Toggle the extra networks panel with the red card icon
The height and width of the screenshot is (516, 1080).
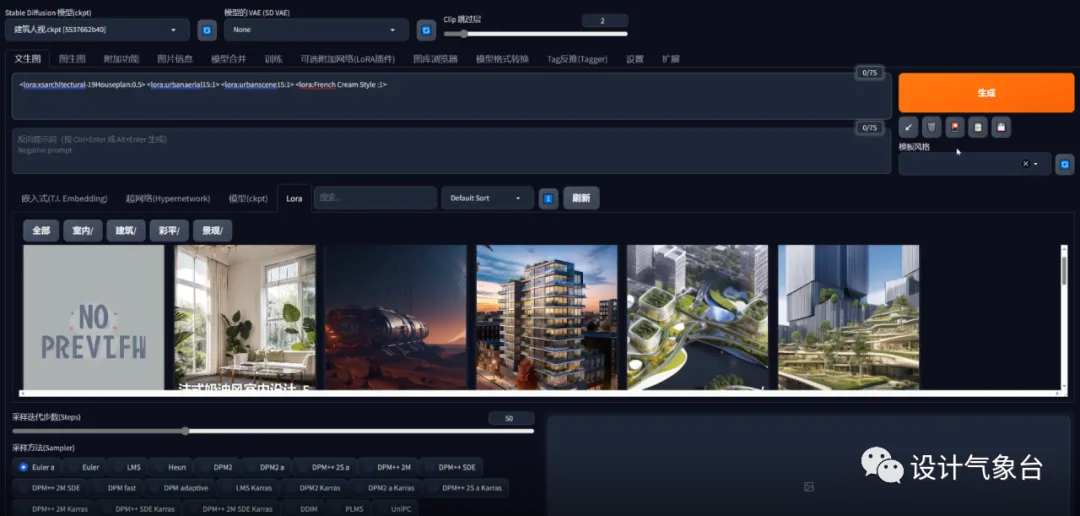955,127
